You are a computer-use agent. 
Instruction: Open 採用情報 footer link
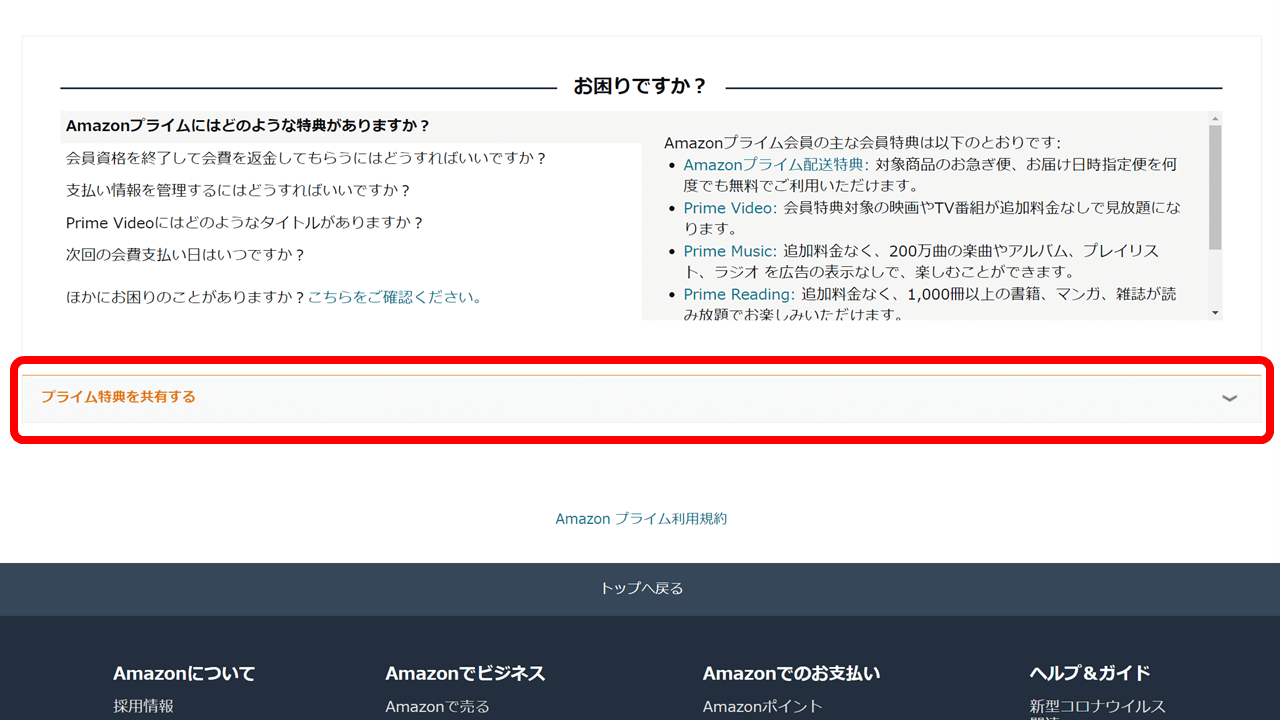pyautogui.click(x=143, y=706)
